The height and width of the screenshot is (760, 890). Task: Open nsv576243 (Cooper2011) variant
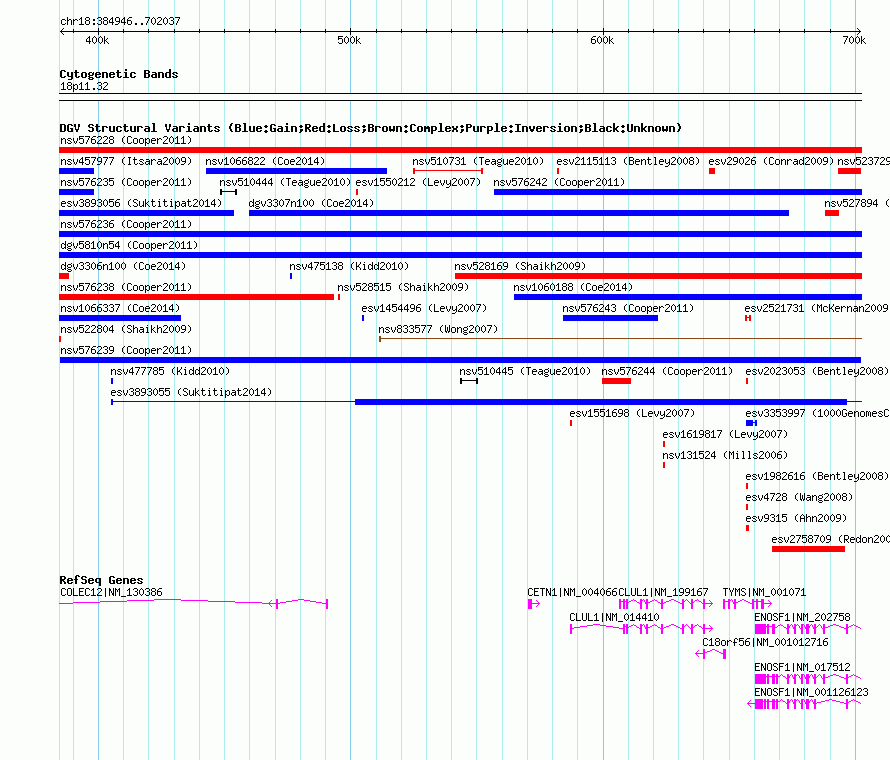(x=610, y=318)
